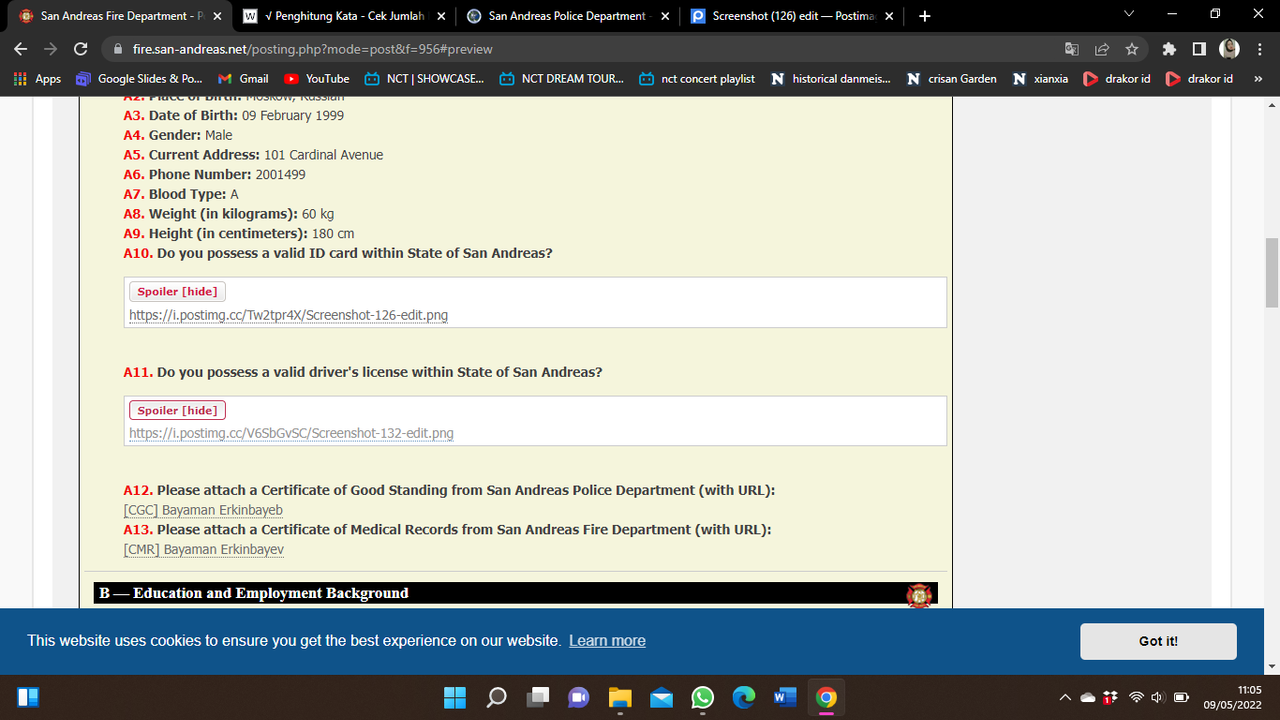Open Google Slides bookmark
The image size is (1280, 720).
pyautogui.click(x=139, y=78)
